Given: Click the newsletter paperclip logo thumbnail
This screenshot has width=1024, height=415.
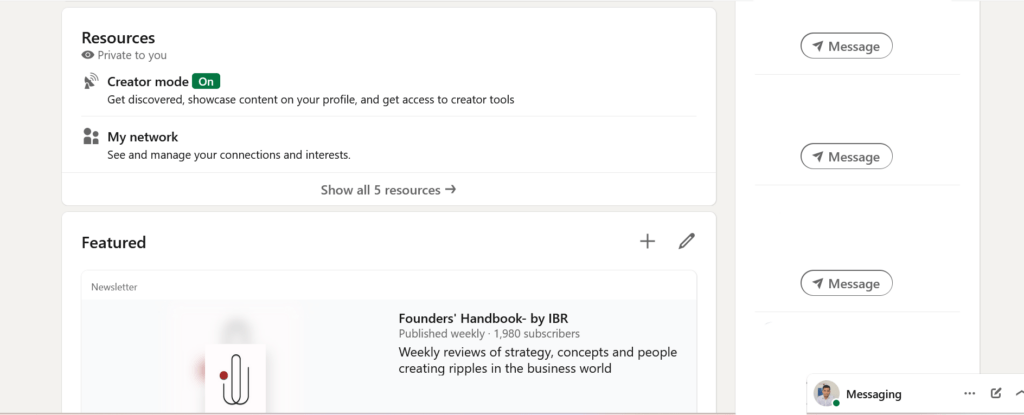Looking at the screenshot, I should click(x=235, y=377).
